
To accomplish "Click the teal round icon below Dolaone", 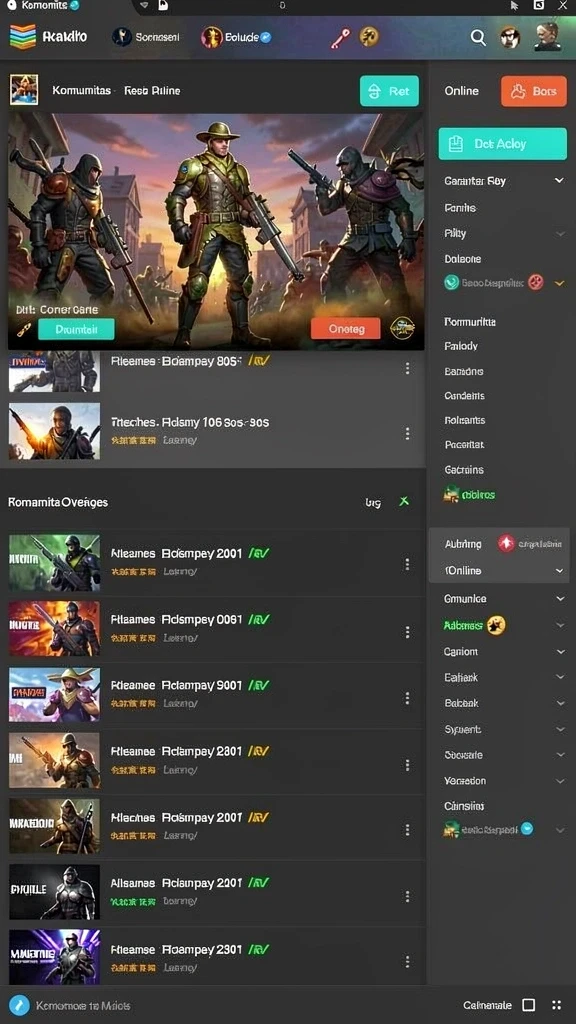I will point(451,282).
